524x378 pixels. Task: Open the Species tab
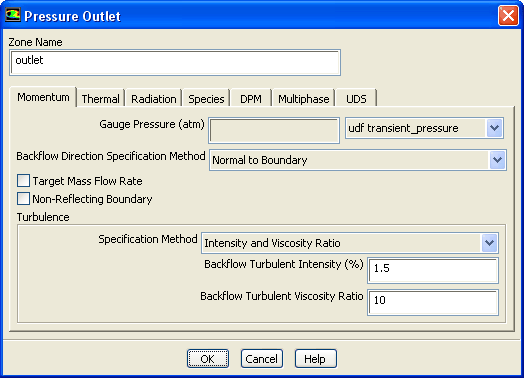(206, 99)
